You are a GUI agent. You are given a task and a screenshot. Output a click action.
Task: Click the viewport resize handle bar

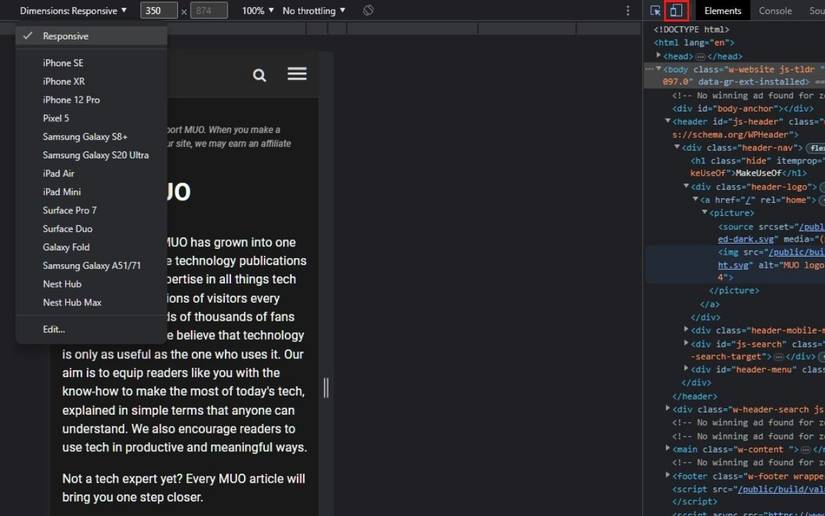[x=326, y=388]
